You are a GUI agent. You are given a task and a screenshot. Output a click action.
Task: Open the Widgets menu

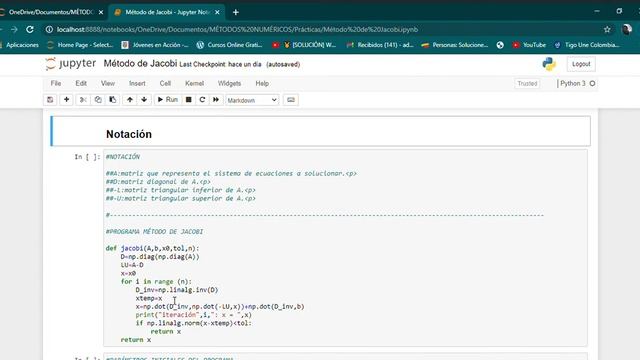(x=229, y=83)
